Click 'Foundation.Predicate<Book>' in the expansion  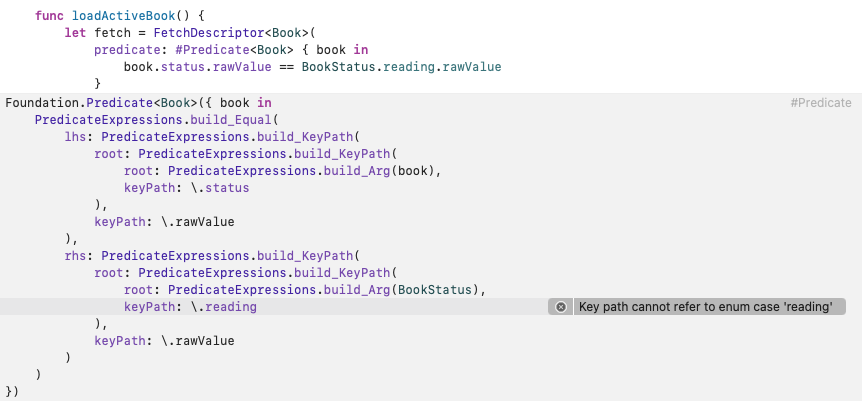point(101,103)
